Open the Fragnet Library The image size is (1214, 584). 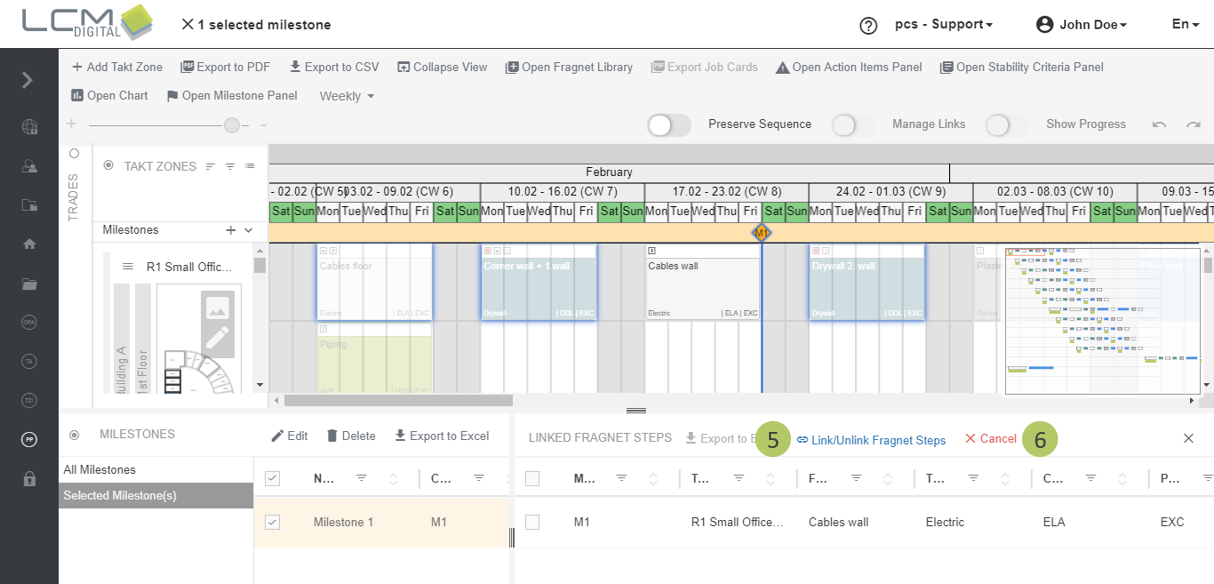[568, 67]
